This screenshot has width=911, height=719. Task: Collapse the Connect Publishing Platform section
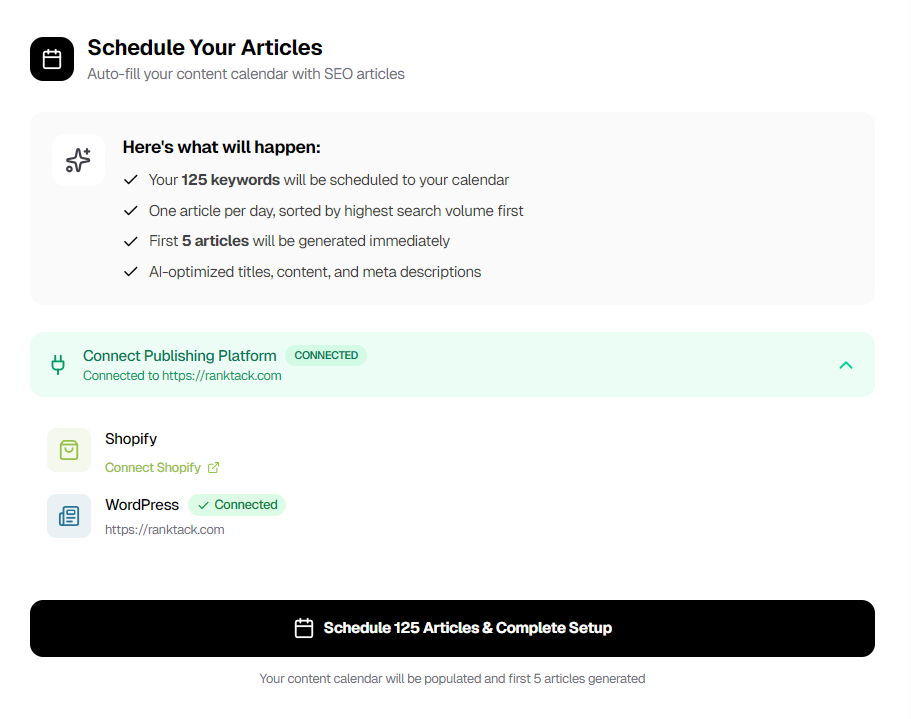(x=846, y=365)
